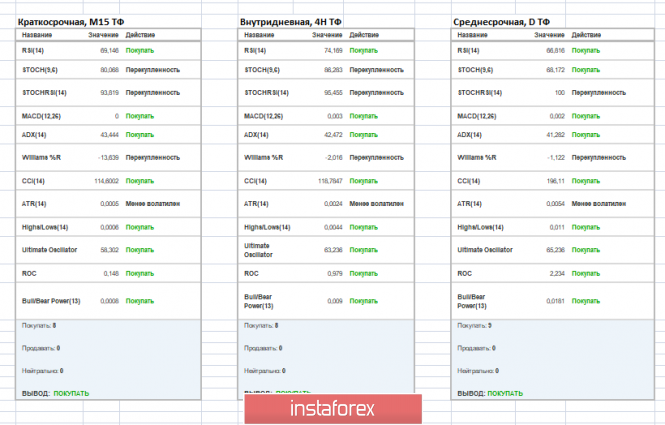Viewport: 665px width, 425px height.
Task: Click the heading "Внутридневная, 4H ТФ"
Action: click(291, 22)
